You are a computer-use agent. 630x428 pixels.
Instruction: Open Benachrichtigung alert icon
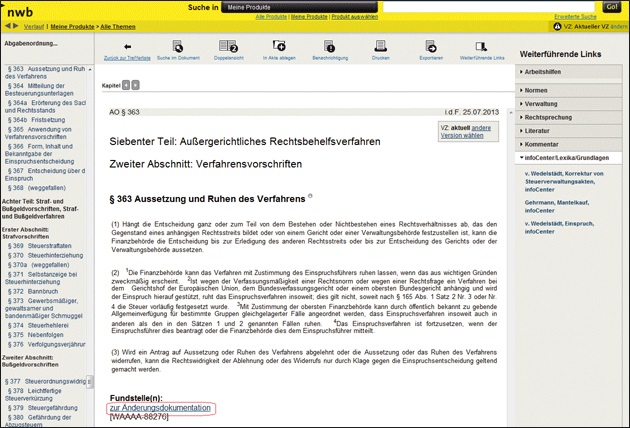(329, 47)
